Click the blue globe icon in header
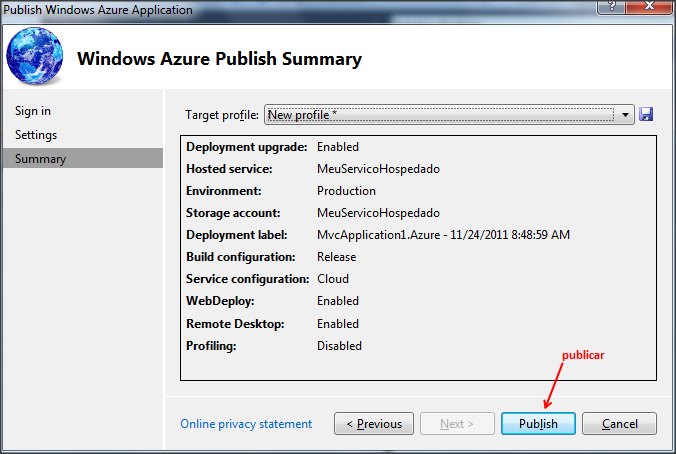The width and height of the screenshot is (676, 454). pos(34,55)
